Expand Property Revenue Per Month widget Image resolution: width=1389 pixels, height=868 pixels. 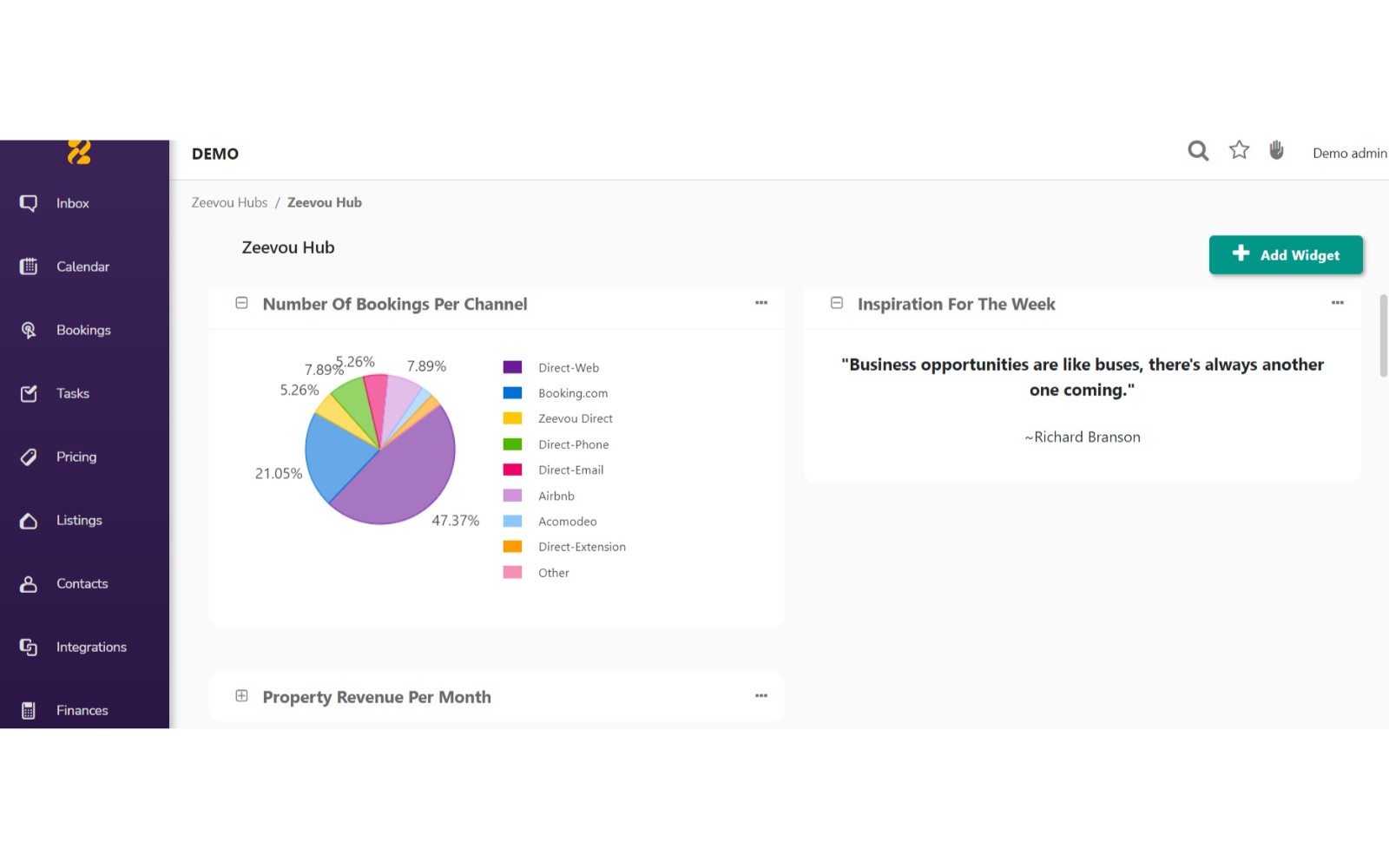(x=241, y=696)
